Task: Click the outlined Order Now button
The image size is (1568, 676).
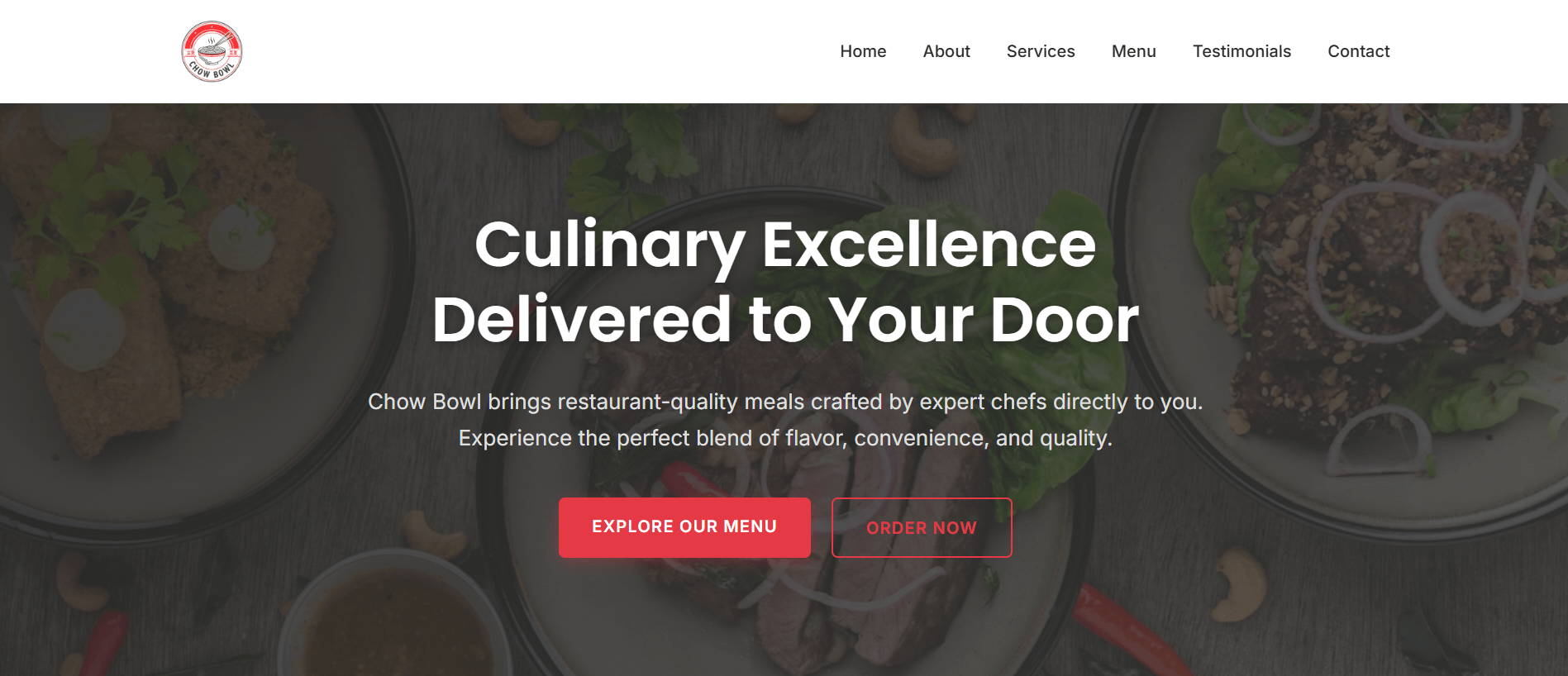Action: coord(922,527)
